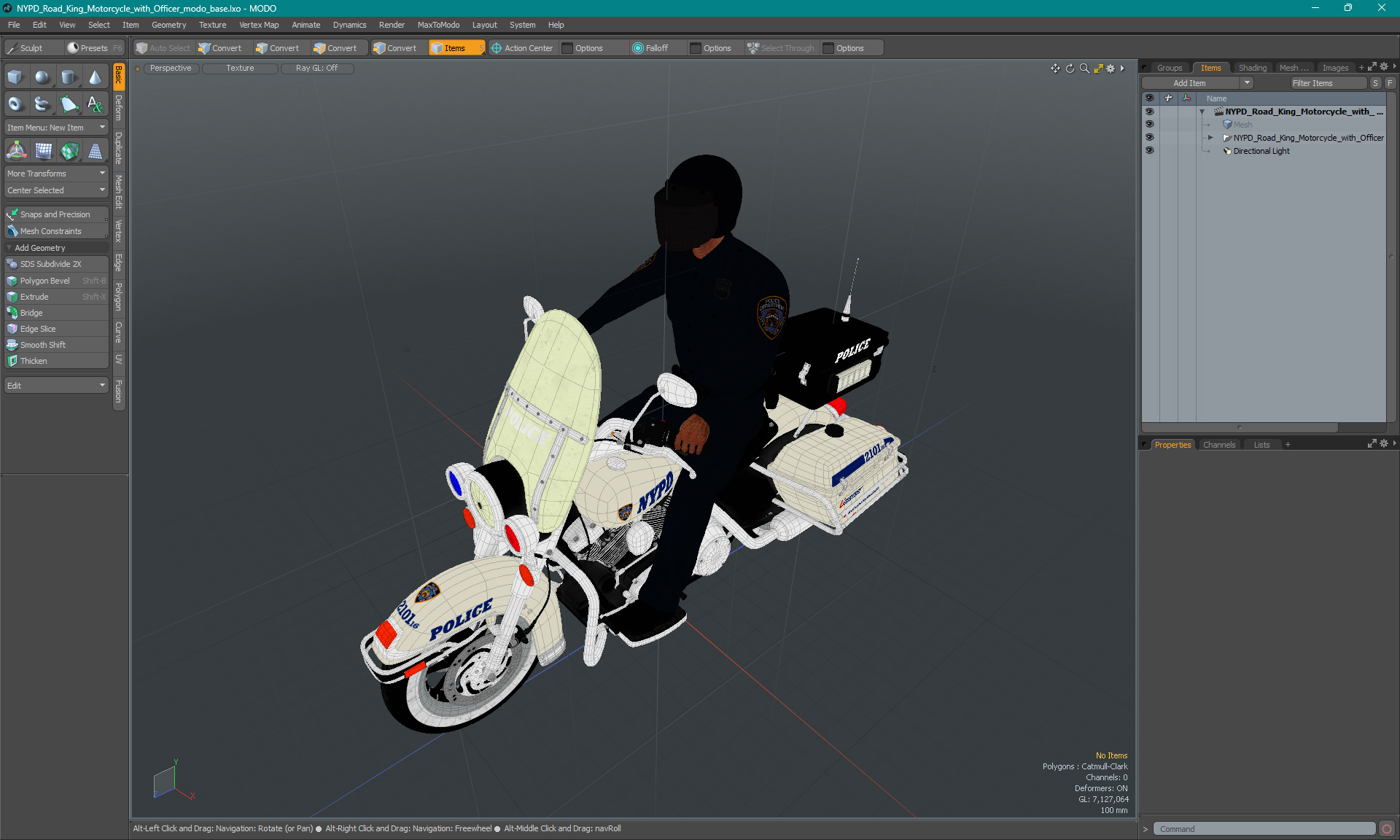Screen dimensions: 1400x840
Task: Open the Geometry menu
Action: coord(168,25)
